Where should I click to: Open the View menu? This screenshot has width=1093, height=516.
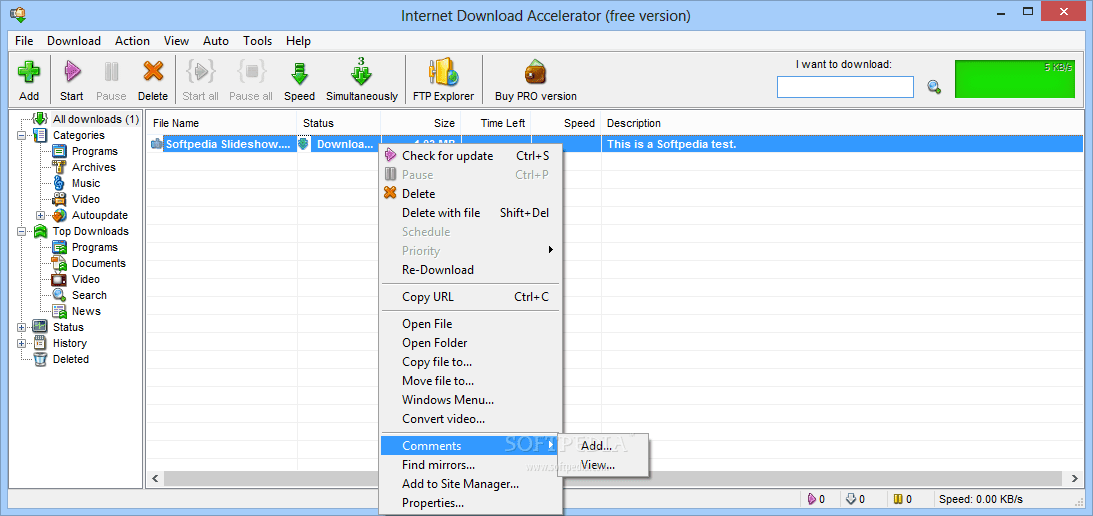176,40
